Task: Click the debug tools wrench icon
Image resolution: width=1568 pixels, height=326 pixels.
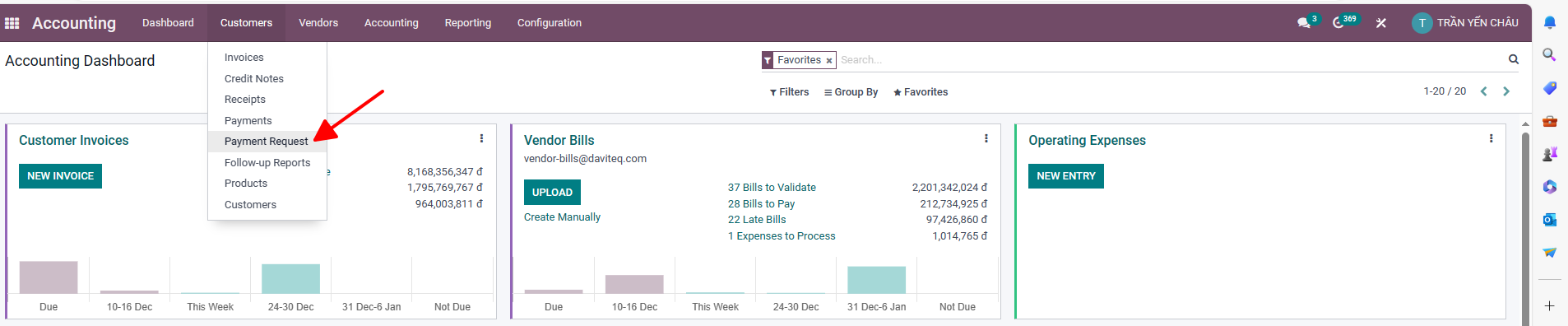Action: [x=1381, y=23]
